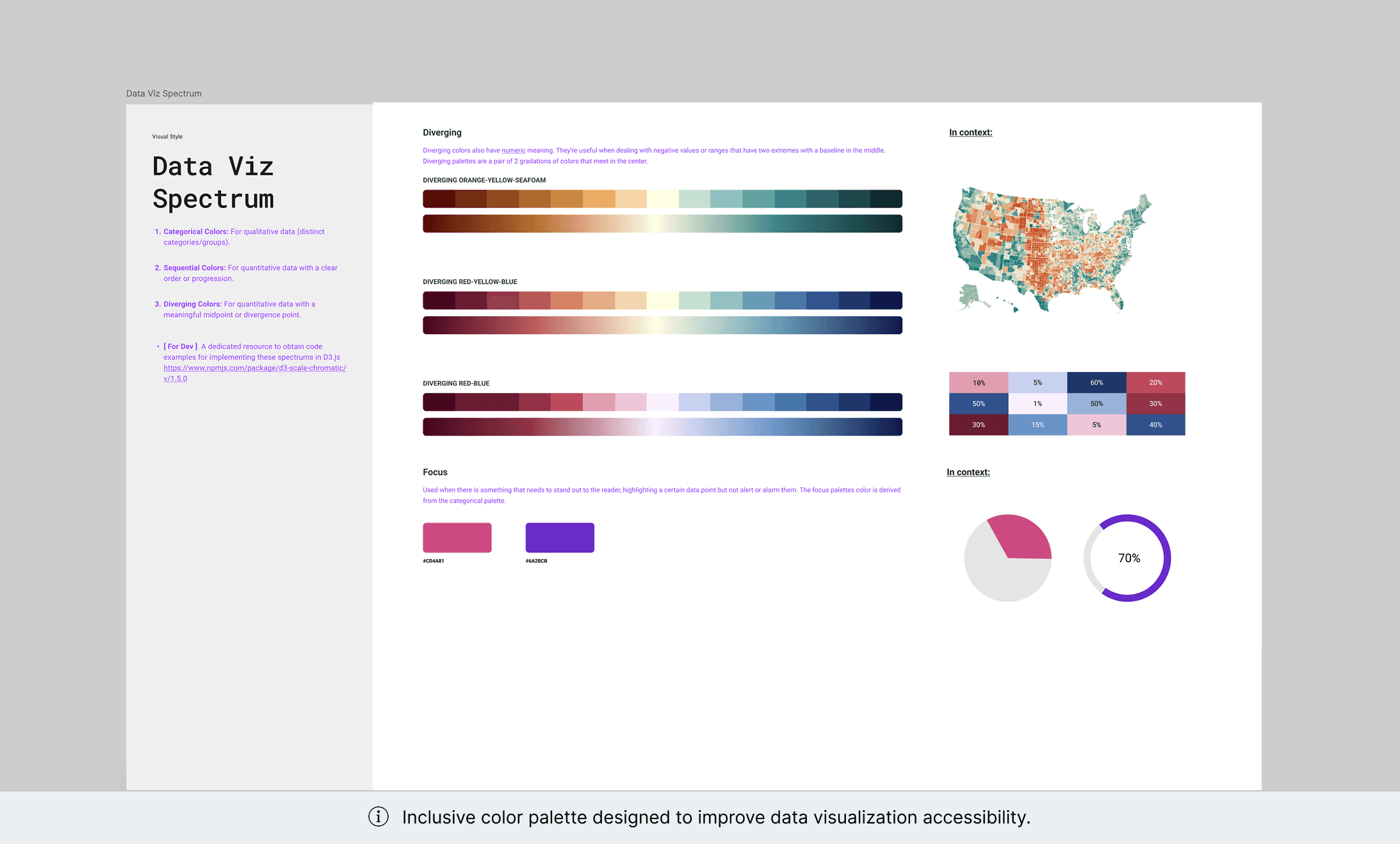
Task: Click the info icon in the caption bar
Action: pos(378,816)
